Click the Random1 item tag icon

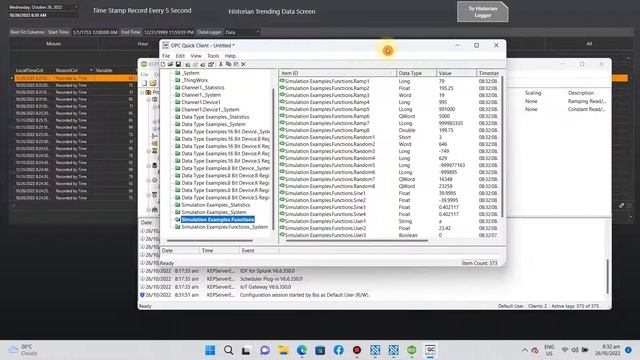(x=282, y=137)
